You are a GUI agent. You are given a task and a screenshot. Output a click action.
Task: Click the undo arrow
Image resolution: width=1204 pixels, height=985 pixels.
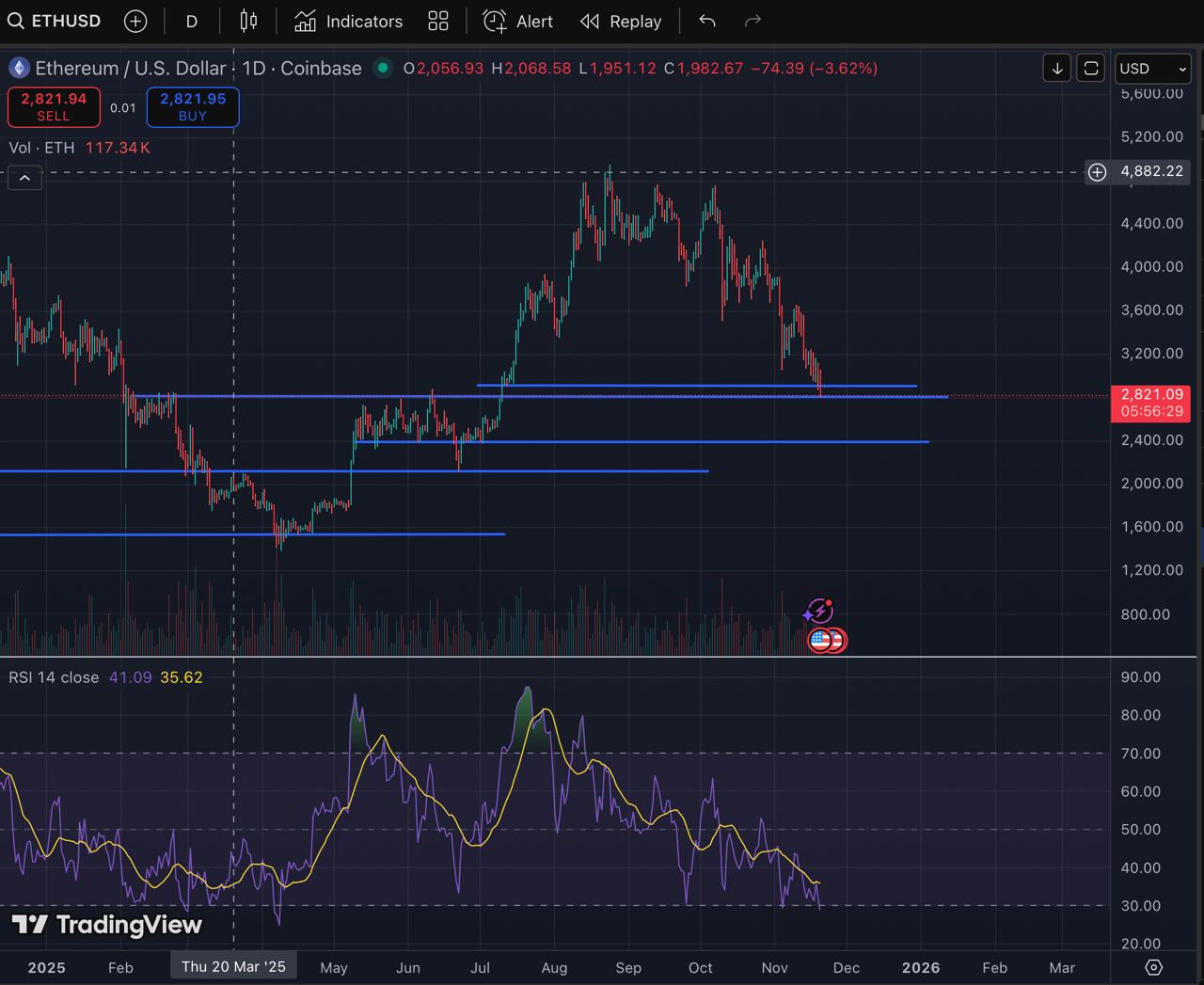click(x=707, y=21)
